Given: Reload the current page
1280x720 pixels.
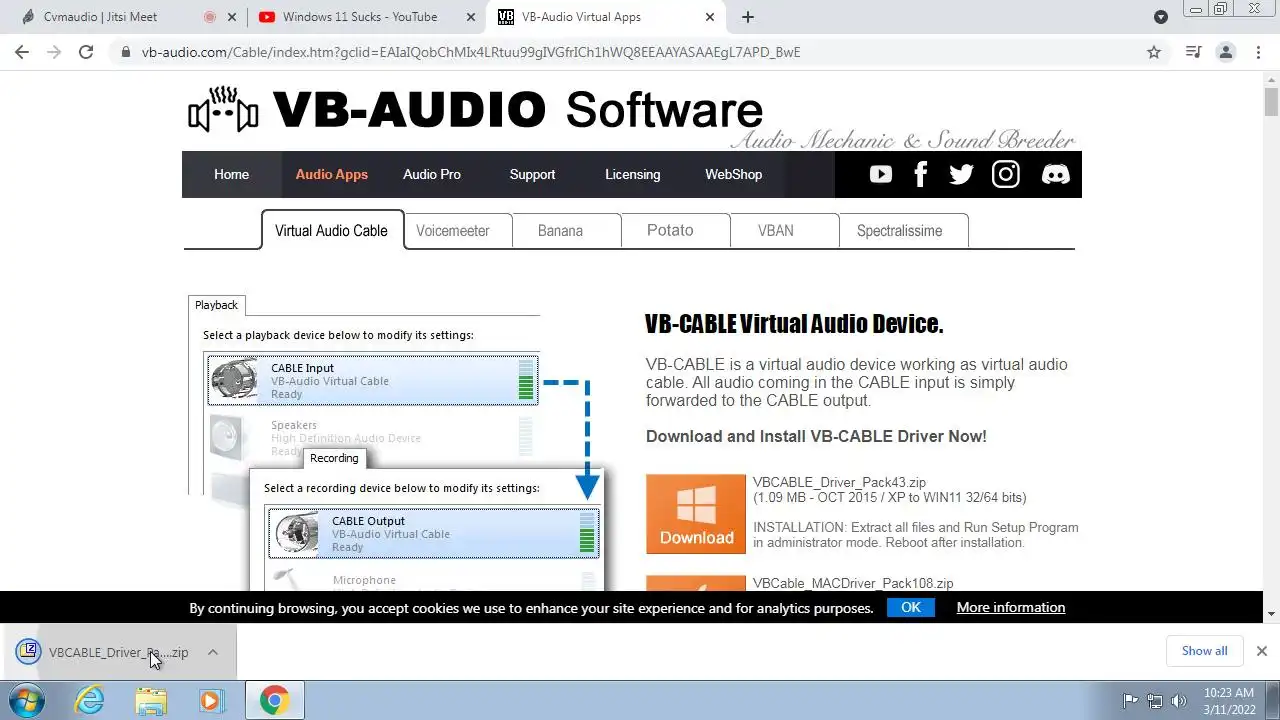Looking at the screenshot, I should tap(86, 52).
